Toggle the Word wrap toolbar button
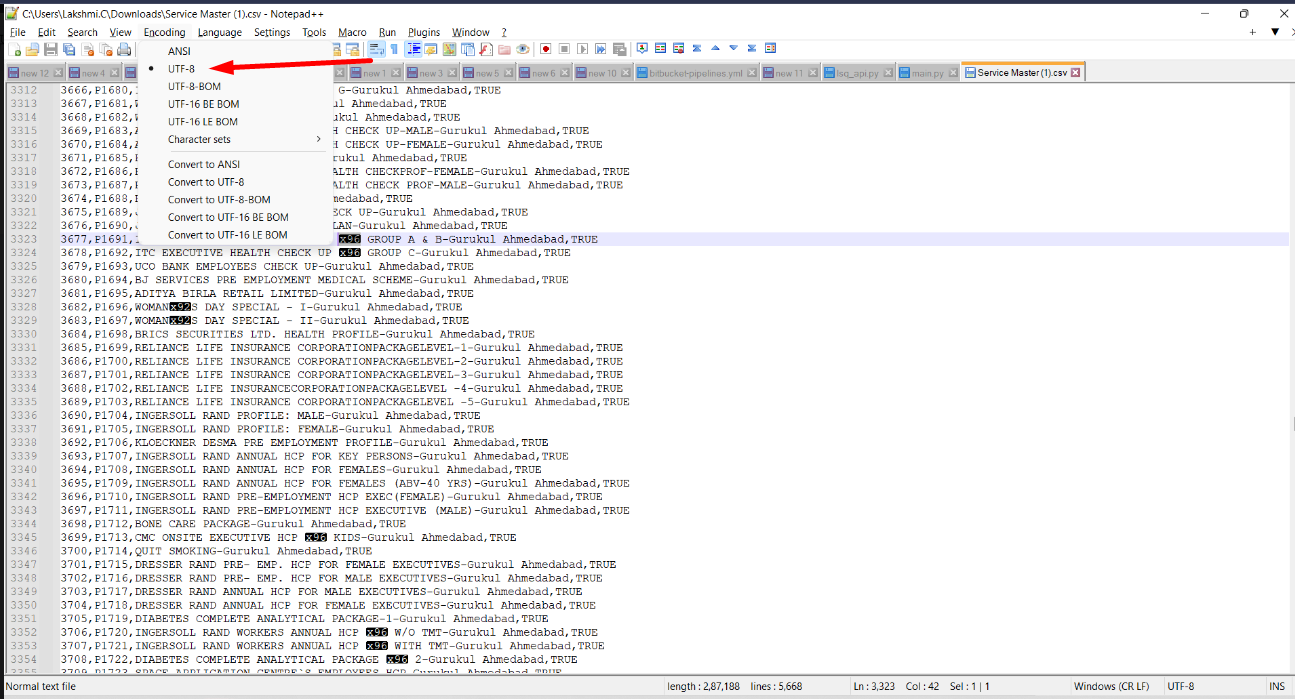The height and width of the screenshot is (699, 1295). point(376,49)
